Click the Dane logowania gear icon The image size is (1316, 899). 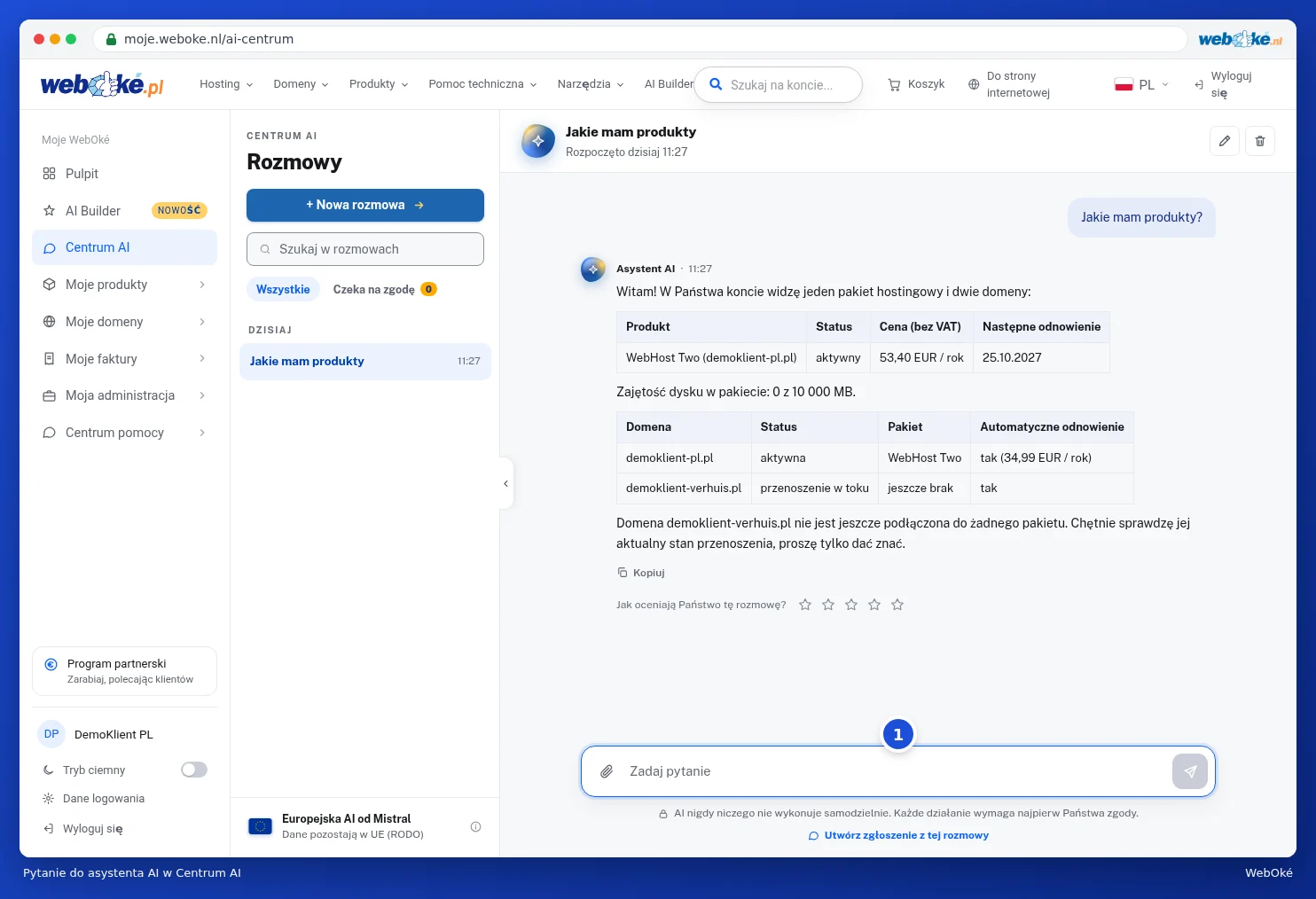point(49,799)
